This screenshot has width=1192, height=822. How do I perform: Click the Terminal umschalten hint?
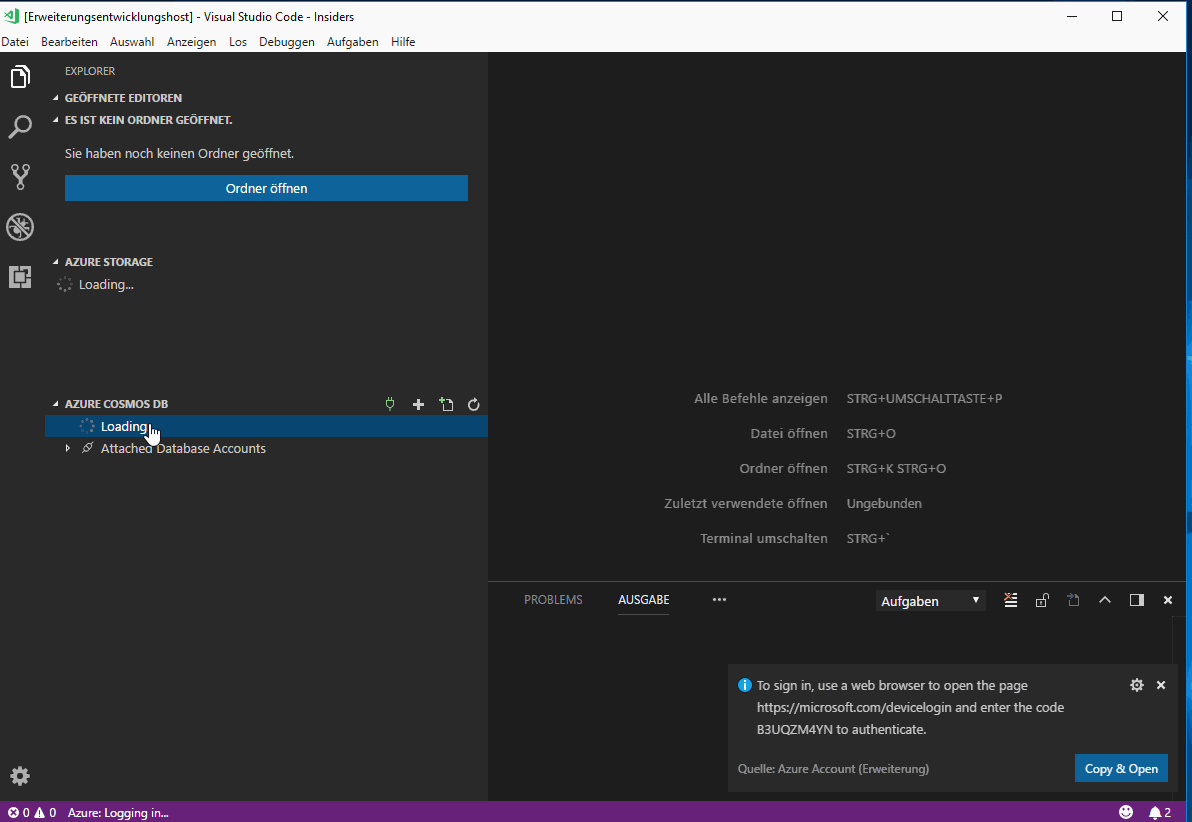click(x=764, y=538)
